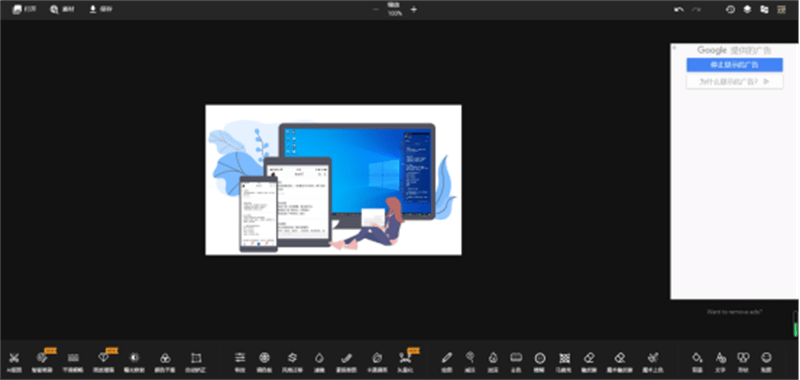Viewport: 800px width, 380px height.
Task: Open the sticker smiley tool
Action: [x=766, y=357]
